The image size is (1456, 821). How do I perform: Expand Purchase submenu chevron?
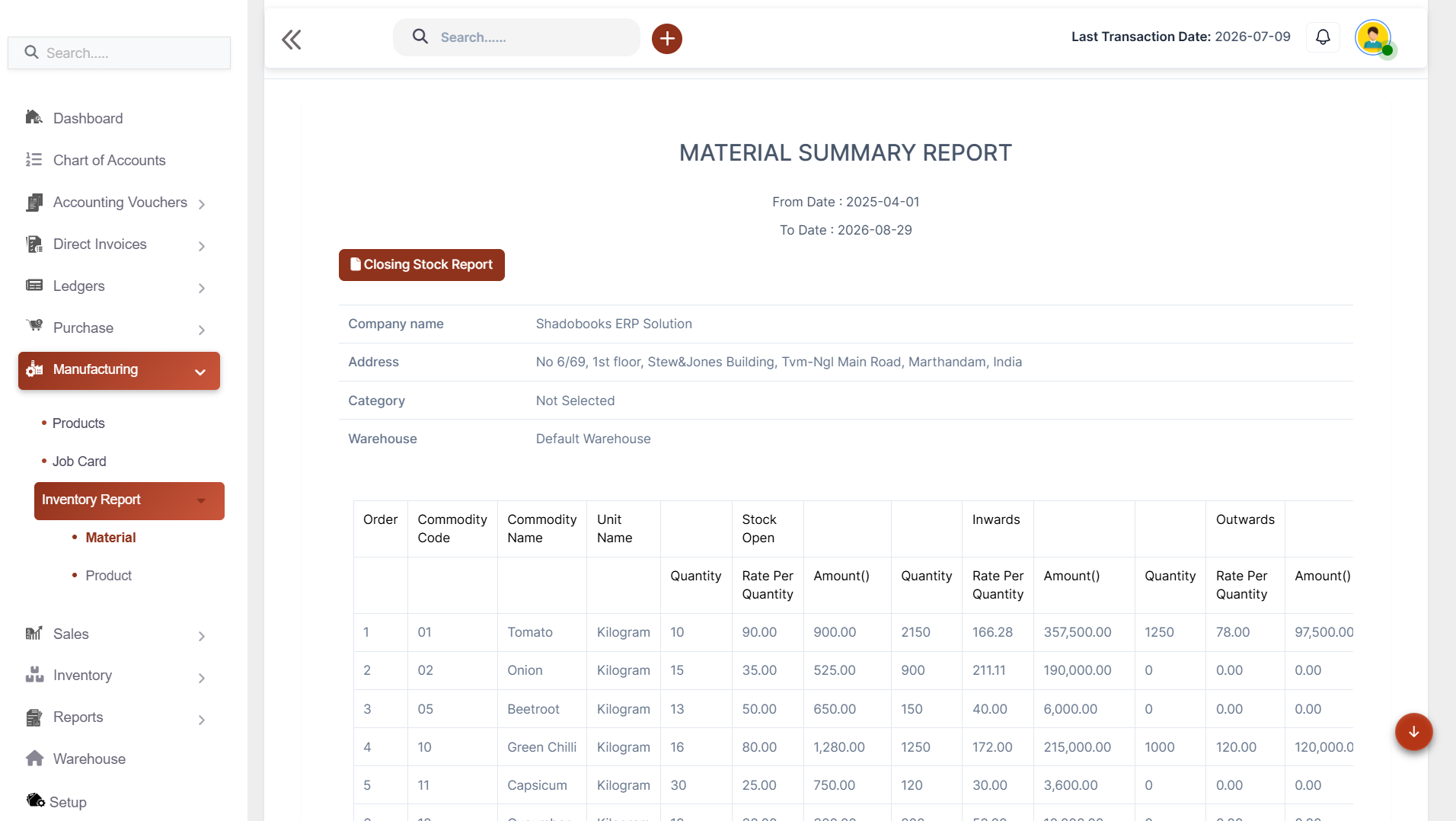(202, 330)
